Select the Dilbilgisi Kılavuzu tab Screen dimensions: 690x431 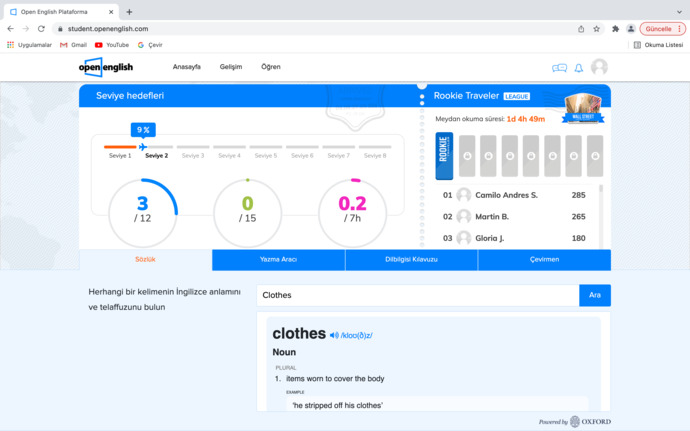tap(411, 260)
